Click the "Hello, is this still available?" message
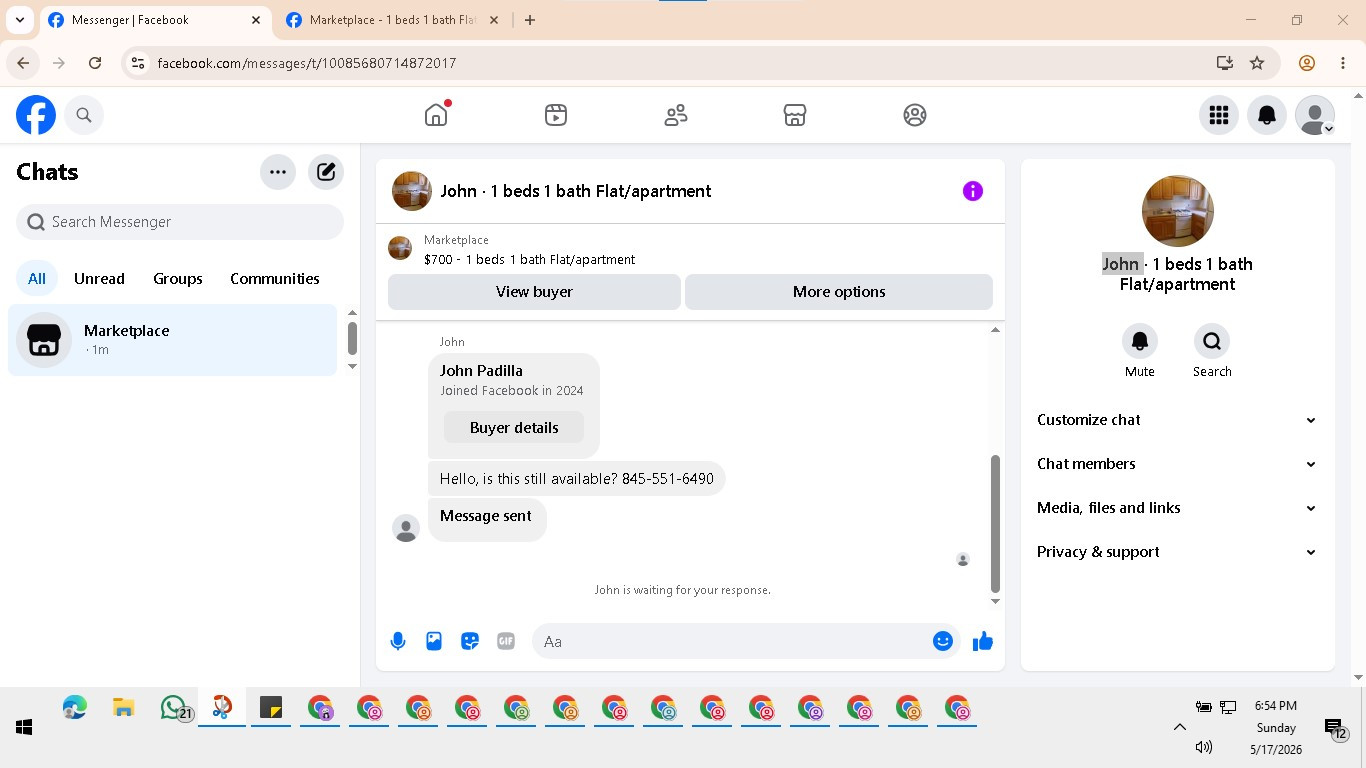Screen dimensions: 1366x768 [x=577, y=479]
